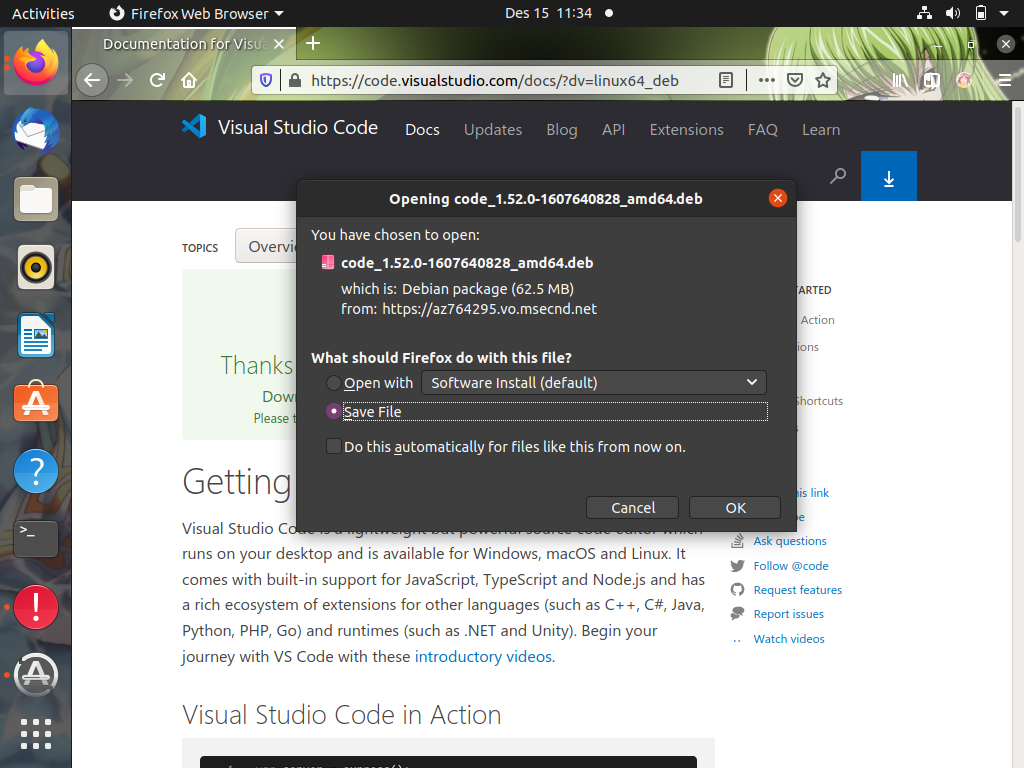Click the Firefox forward arrow button
The image size is (1024, 768).
(125, 80)
